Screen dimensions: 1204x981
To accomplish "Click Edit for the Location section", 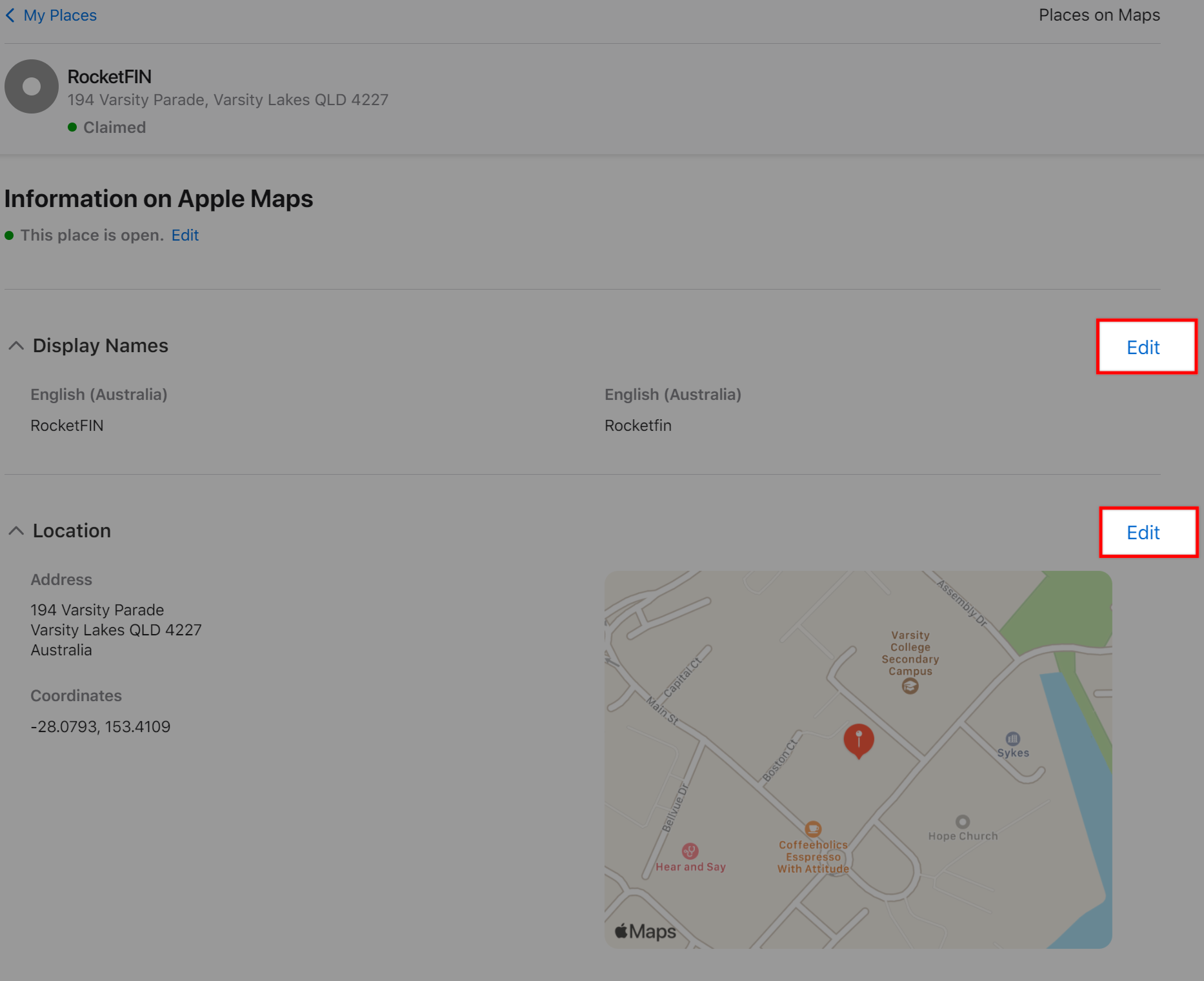I will pyautogui.click(x=1143, y=533).
